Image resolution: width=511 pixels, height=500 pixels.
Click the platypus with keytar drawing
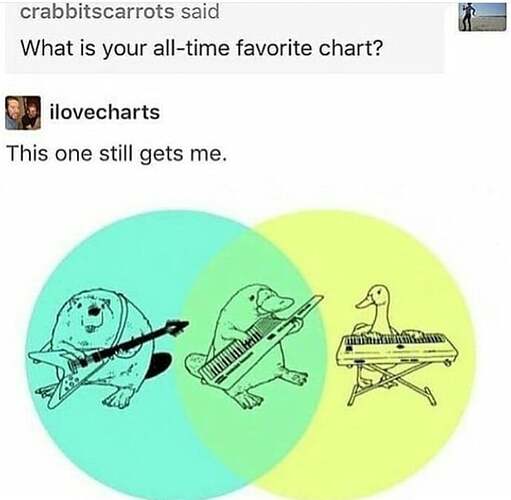[253, 347]
